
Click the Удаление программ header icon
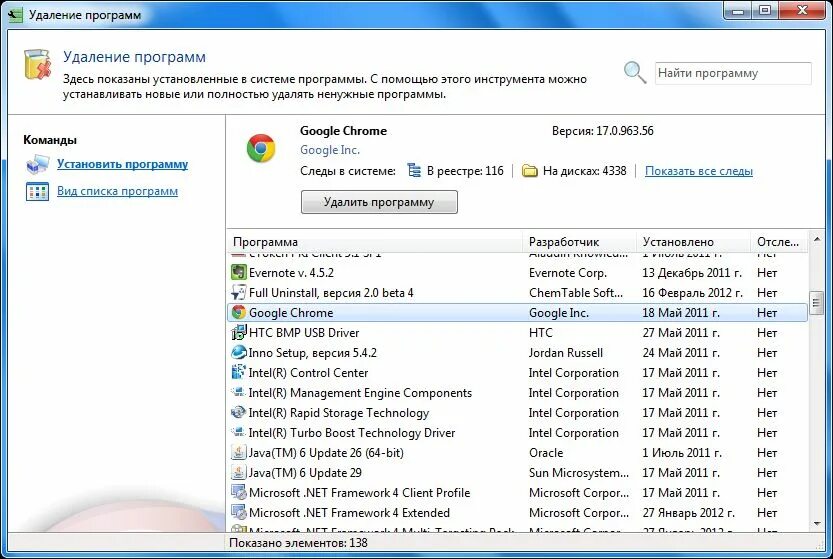point(38,65)
